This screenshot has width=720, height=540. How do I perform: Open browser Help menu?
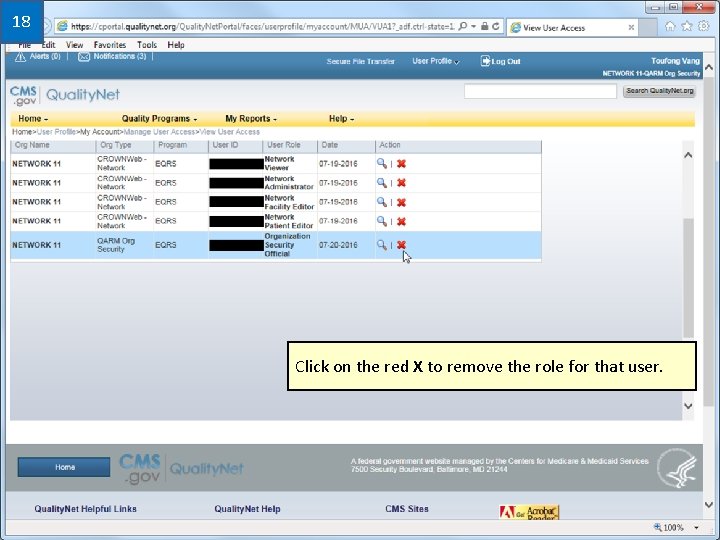tap(176, 45)
